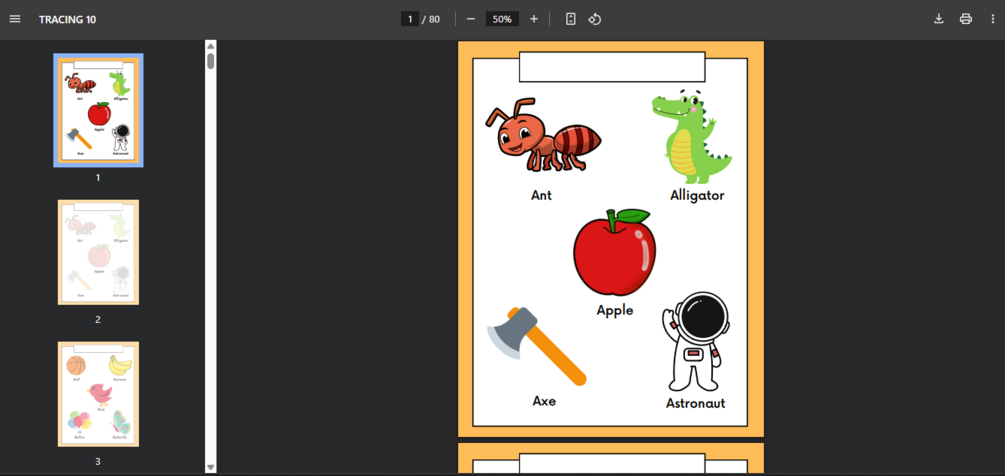The height and width of the screenshot is (476, 1005).
Task: Zoom in with the plus icon
Action: [534, 19]
